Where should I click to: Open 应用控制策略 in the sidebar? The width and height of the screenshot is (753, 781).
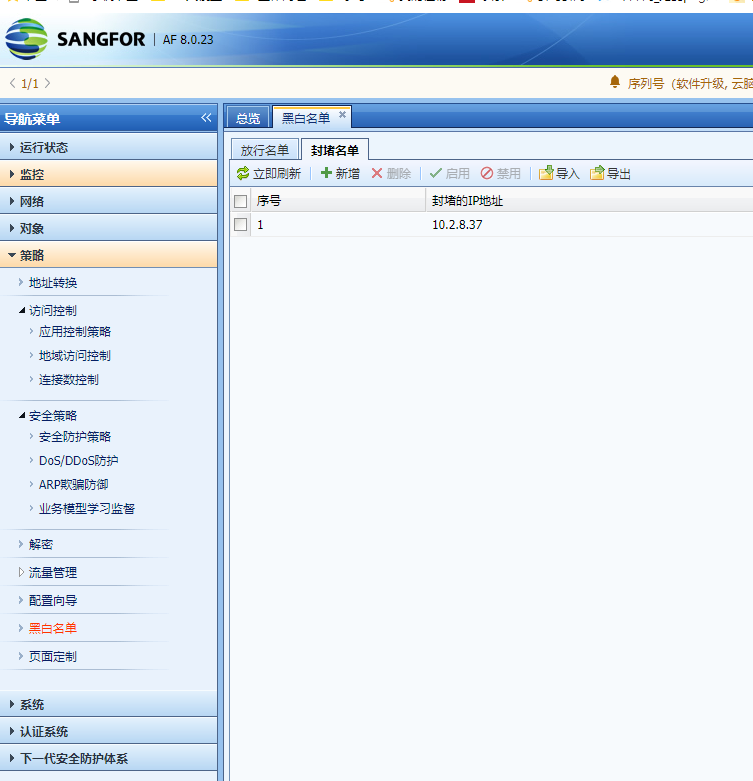point(75,331)
